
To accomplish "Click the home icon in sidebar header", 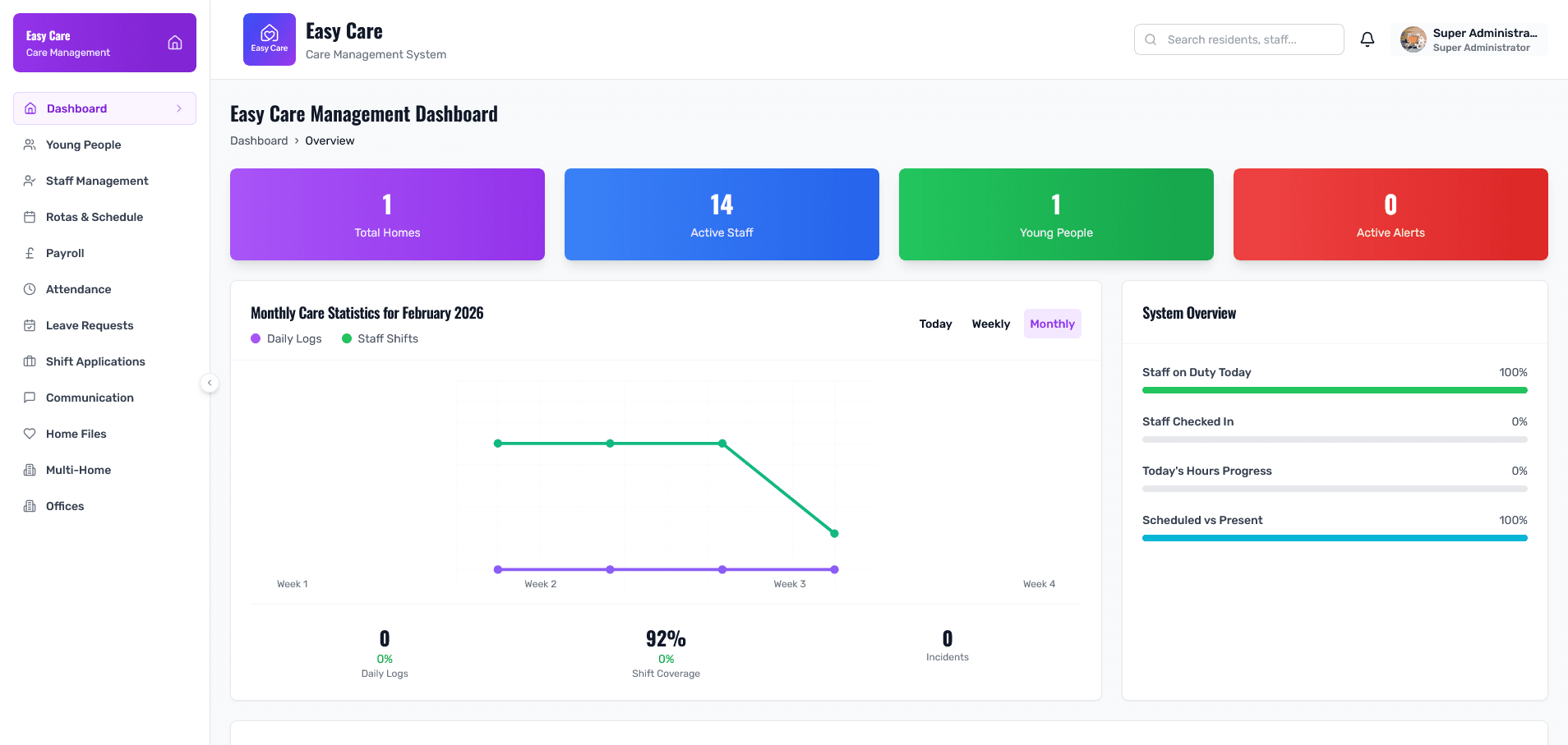I will click(x=175, y=43).
